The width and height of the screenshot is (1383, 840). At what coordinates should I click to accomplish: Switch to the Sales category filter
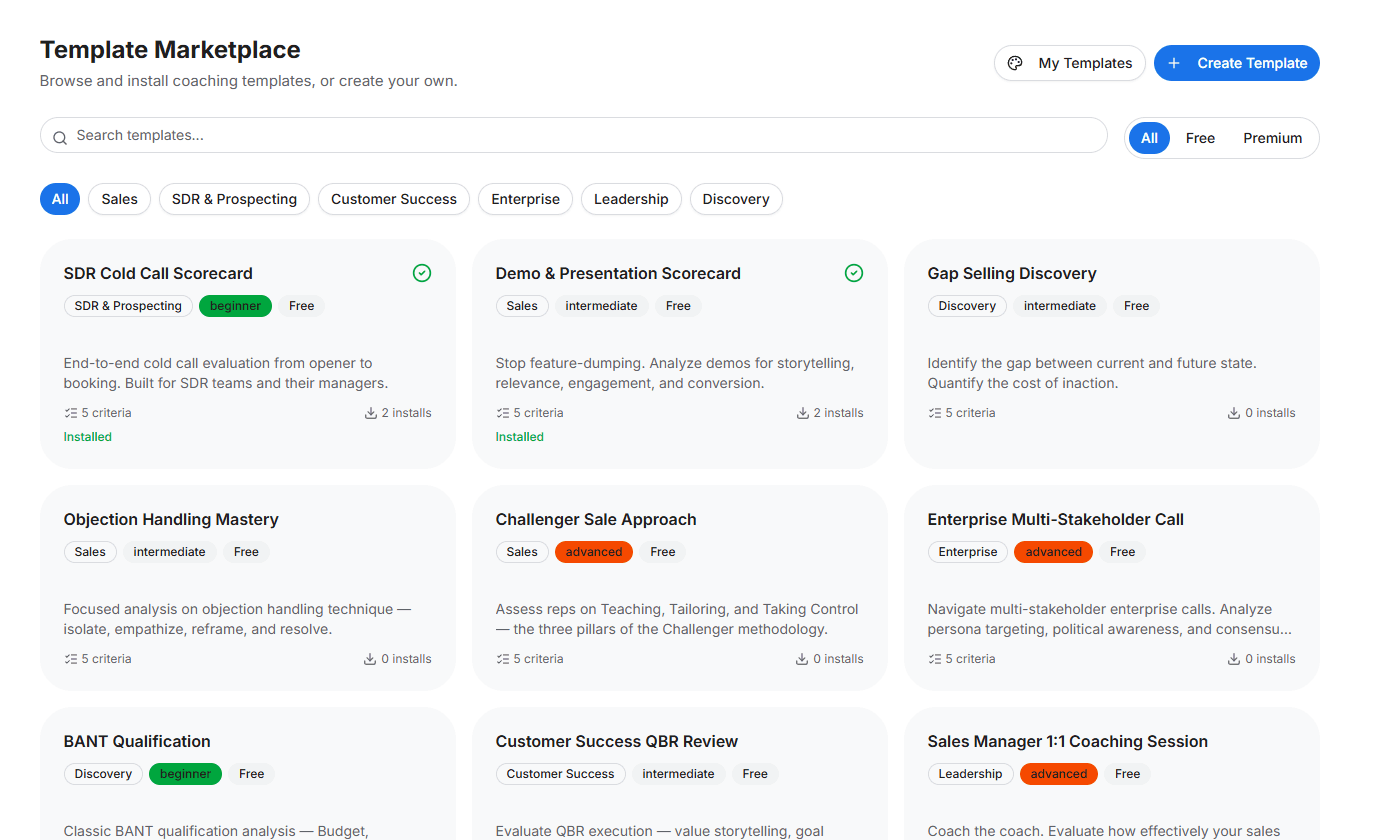(x=119, y=199)
